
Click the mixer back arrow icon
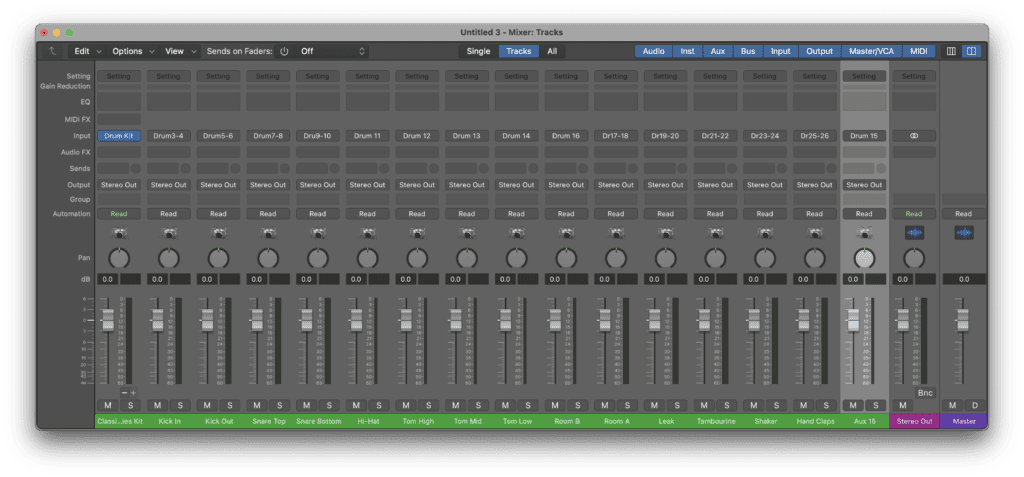(52, 51)
